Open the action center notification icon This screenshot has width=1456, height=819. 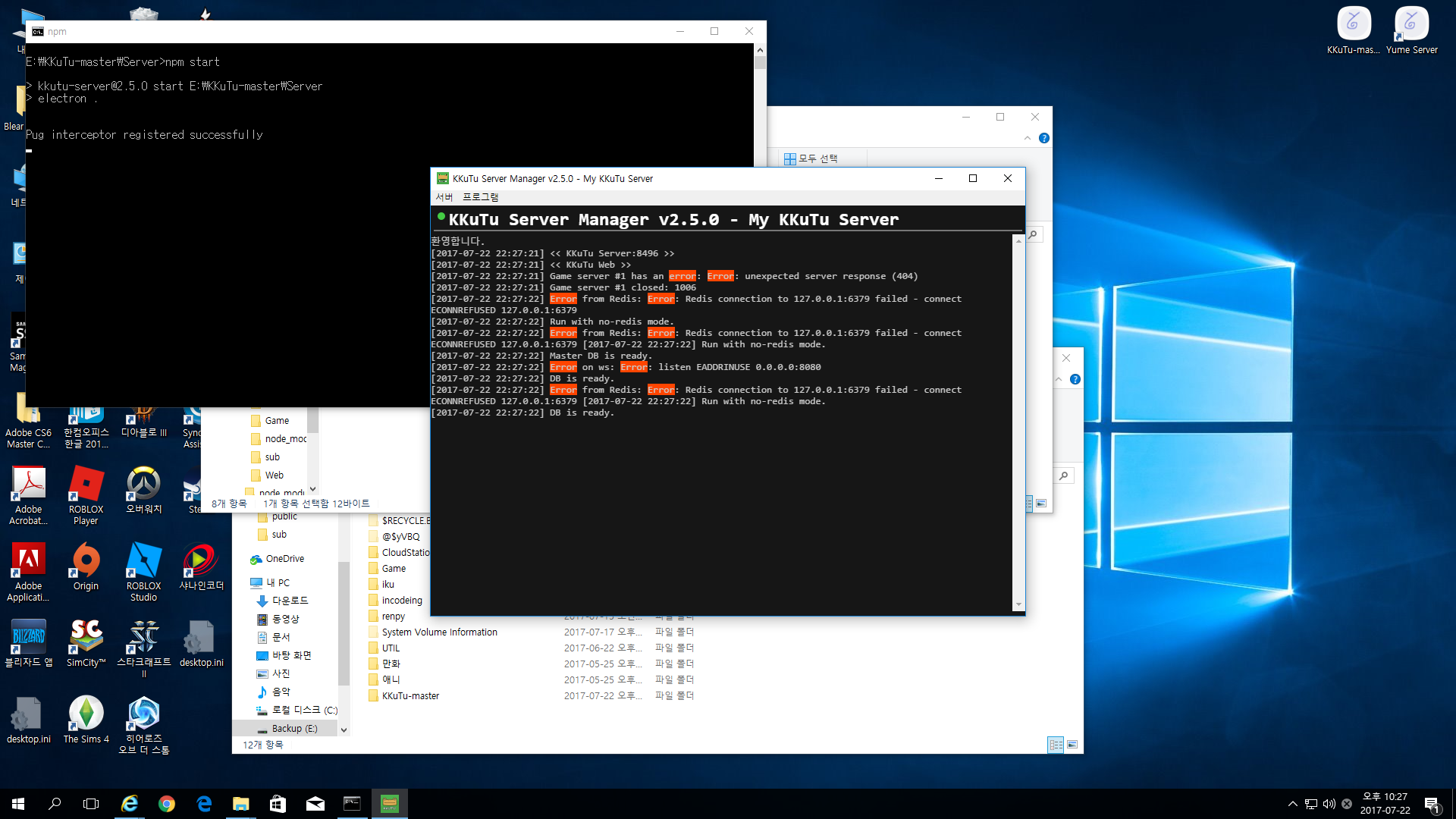(x=1432, y=803)
